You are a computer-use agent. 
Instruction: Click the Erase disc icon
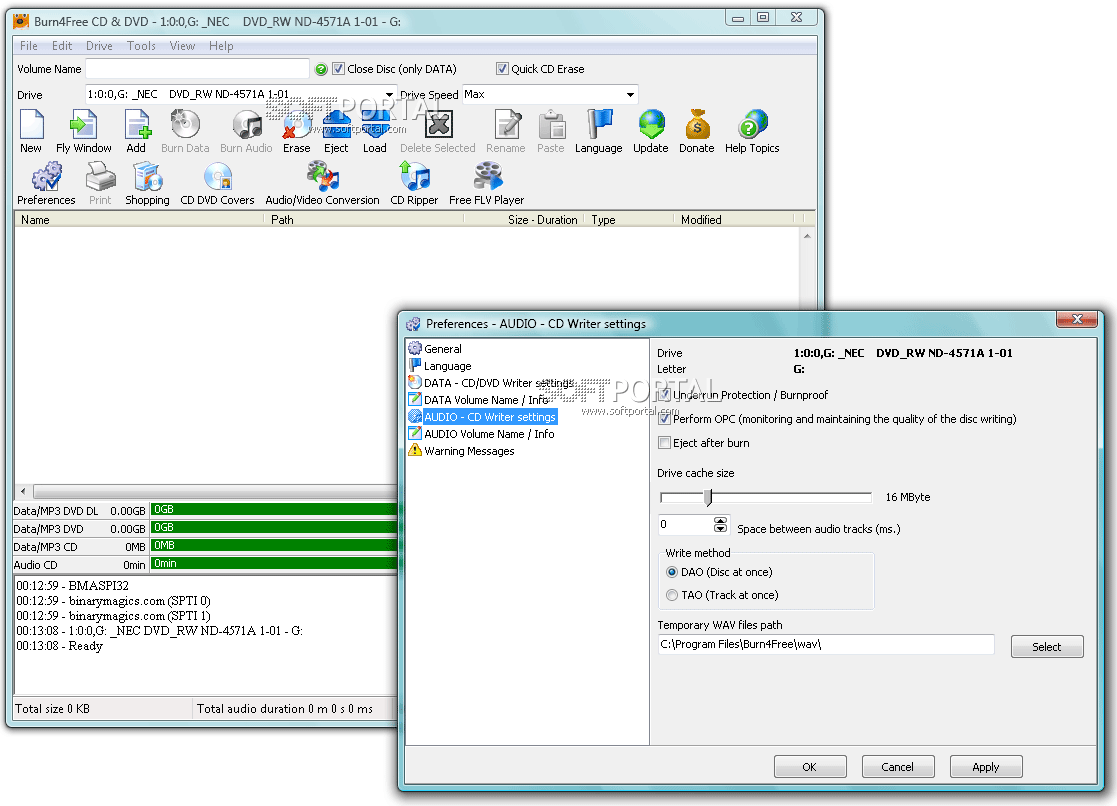pos(296,125)
